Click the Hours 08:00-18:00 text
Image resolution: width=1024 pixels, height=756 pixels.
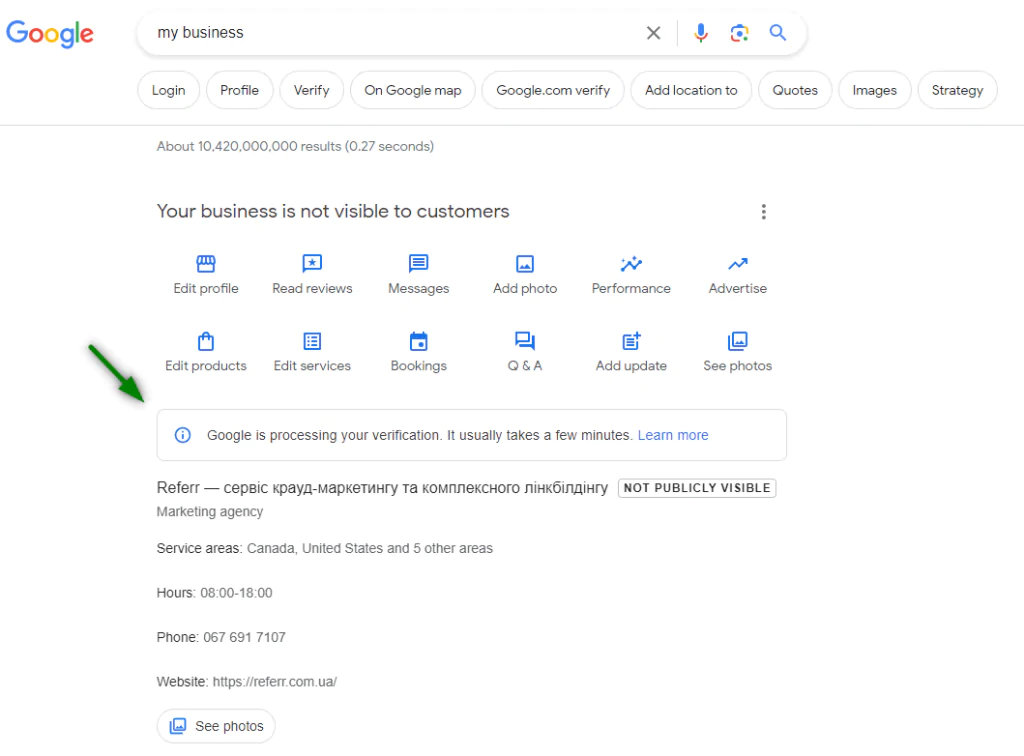[214, 593]
